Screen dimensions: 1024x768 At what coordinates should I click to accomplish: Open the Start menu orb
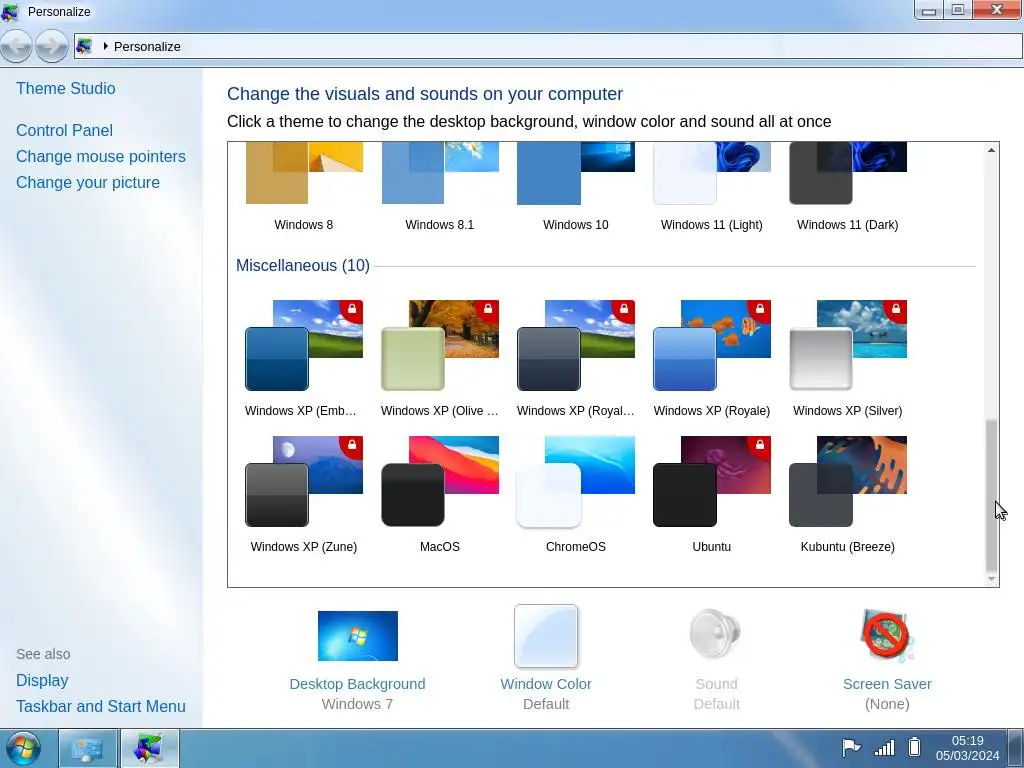(x=24, y=748)
